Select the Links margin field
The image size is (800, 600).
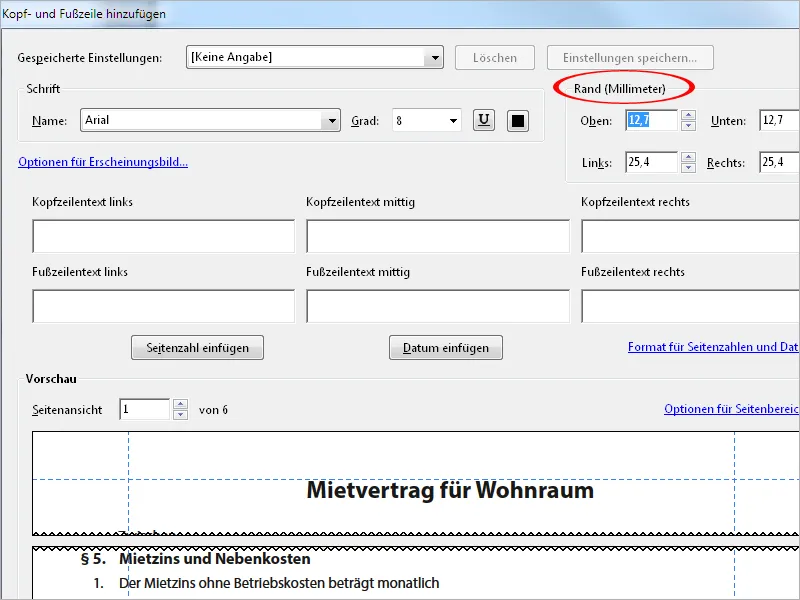point(652,162)
